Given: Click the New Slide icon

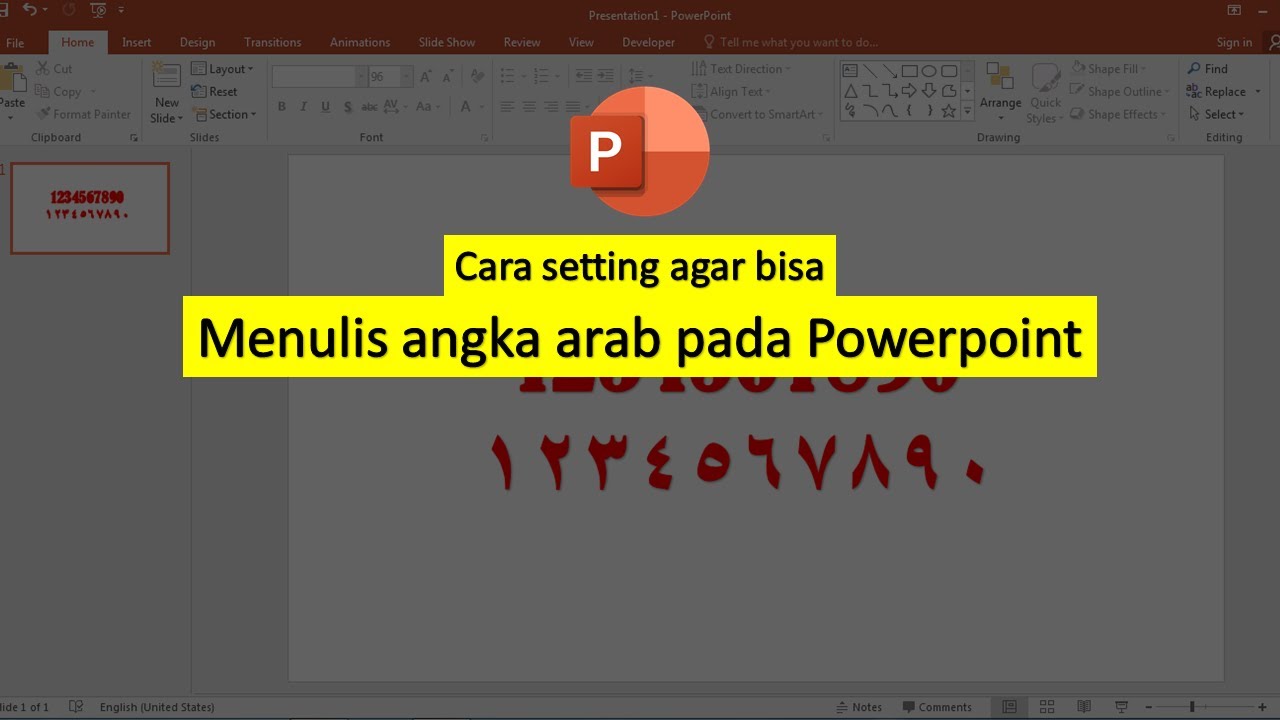Looking at the screenshot, I should (x=166, y=76).
